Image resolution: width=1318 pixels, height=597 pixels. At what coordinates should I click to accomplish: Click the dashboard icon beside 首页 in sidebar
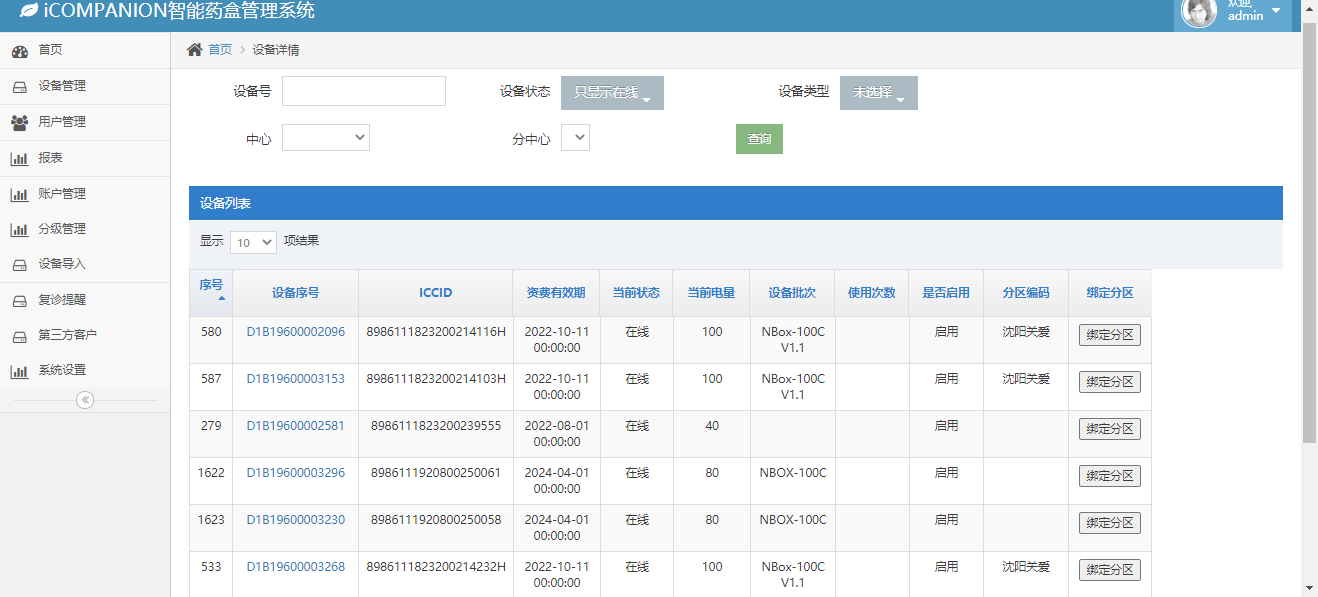tap(19, 51)
